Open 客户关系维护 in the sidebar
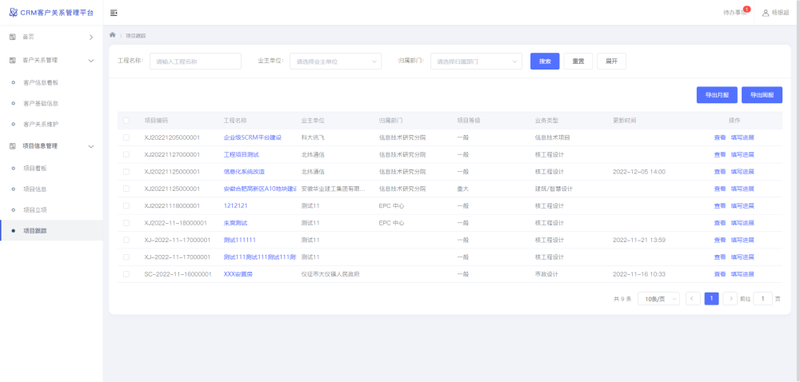 click(x=41, y=124)
